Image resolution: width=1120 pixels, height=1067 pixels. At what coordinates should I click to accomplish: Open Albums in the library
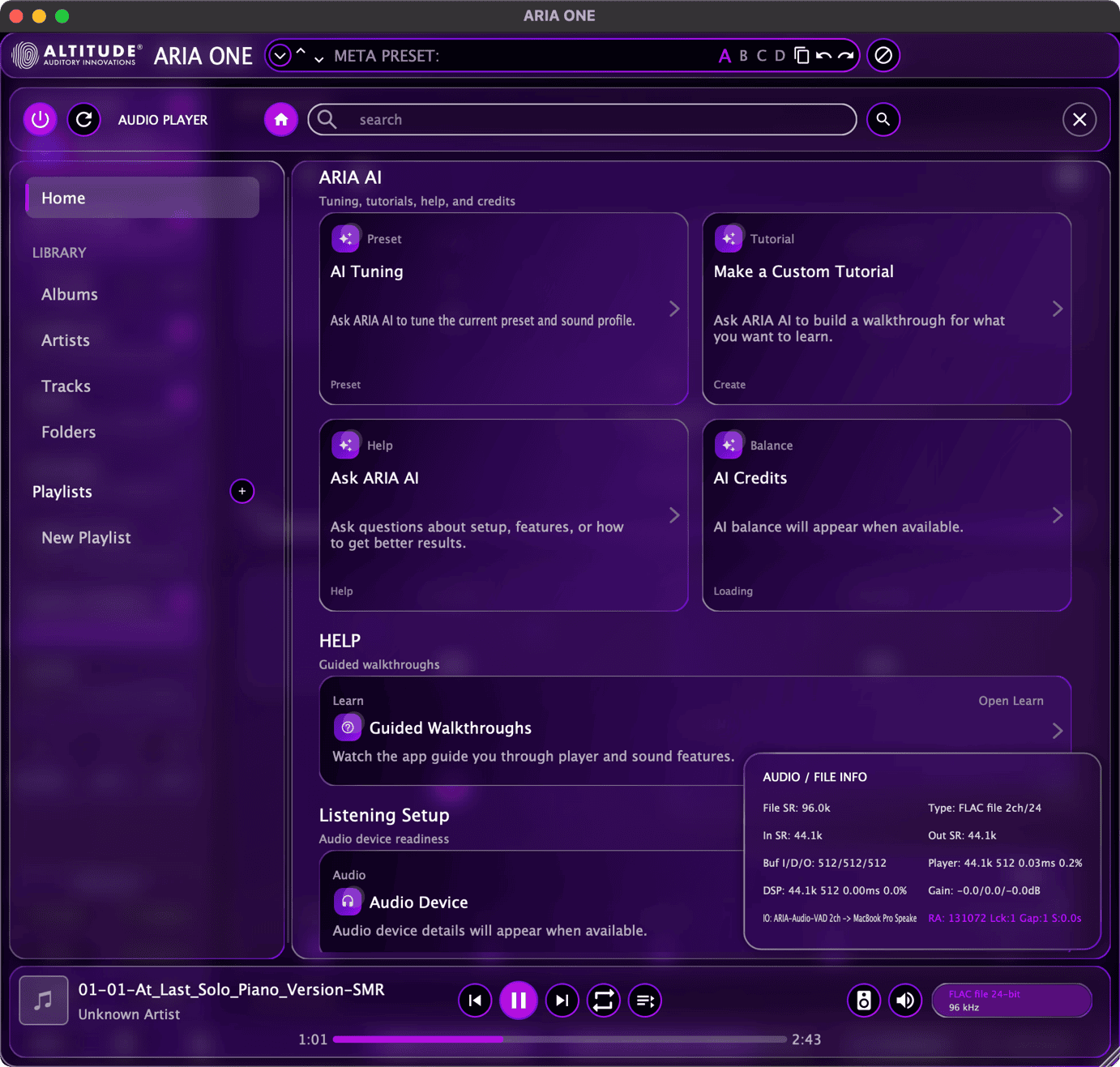point(70,295)
